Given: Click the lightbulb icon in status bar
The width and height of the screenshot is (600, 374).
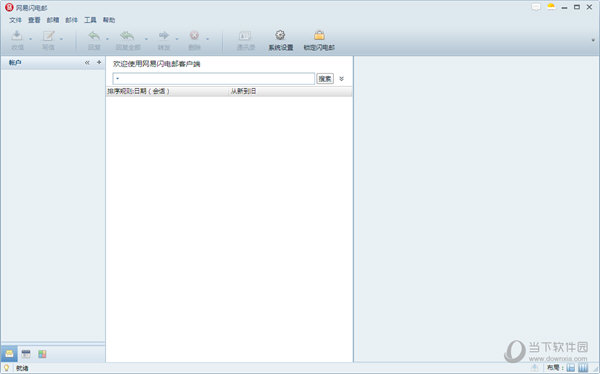Looking at the screenshot, I should tap(7, 368).
